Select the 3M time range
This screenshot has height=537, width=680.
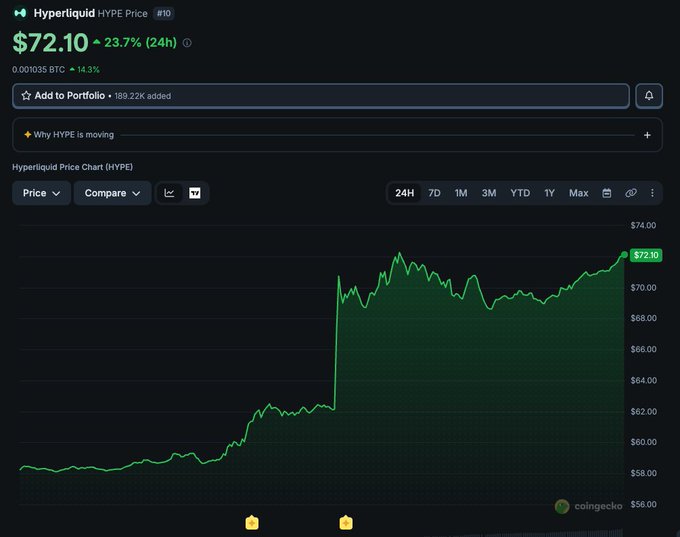click(x=489, y=193)
